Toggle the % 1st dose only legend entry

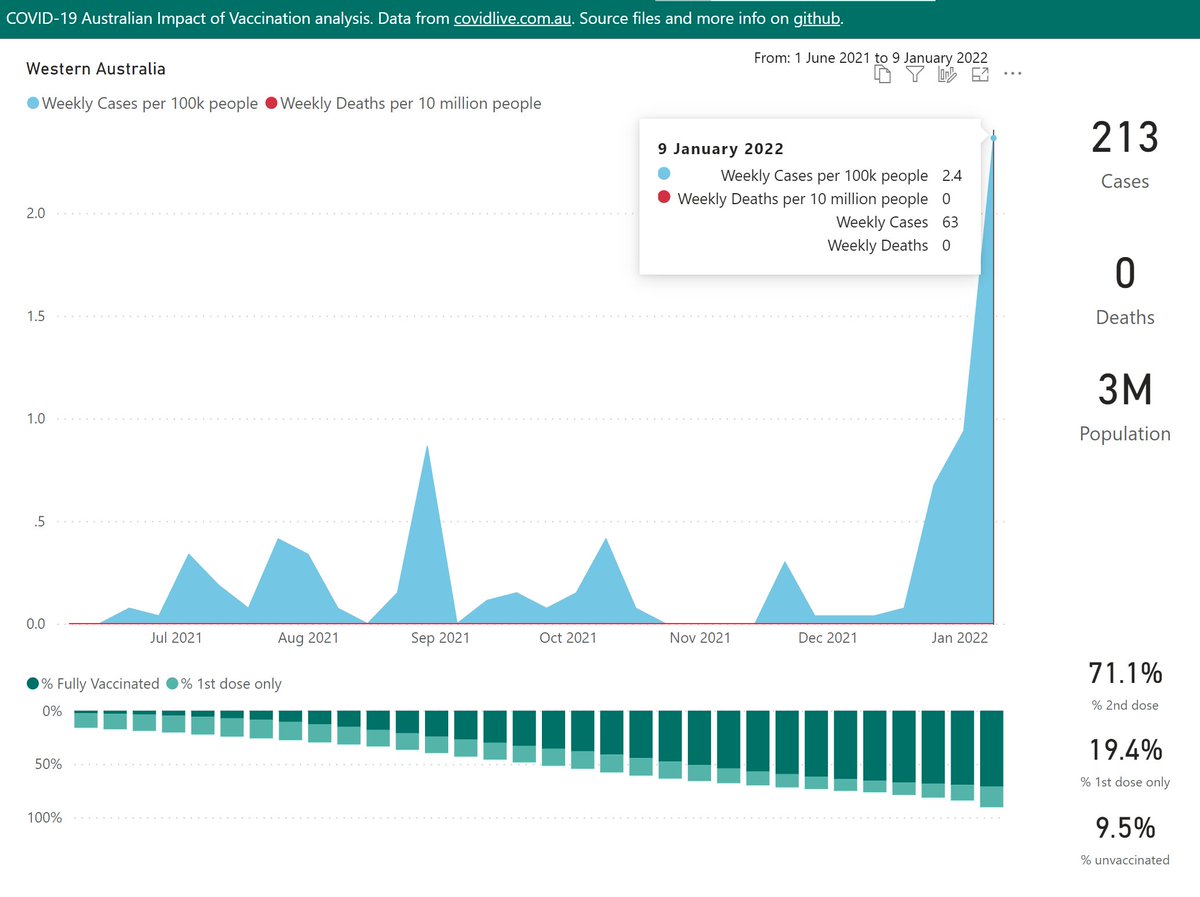click(224, 684)
